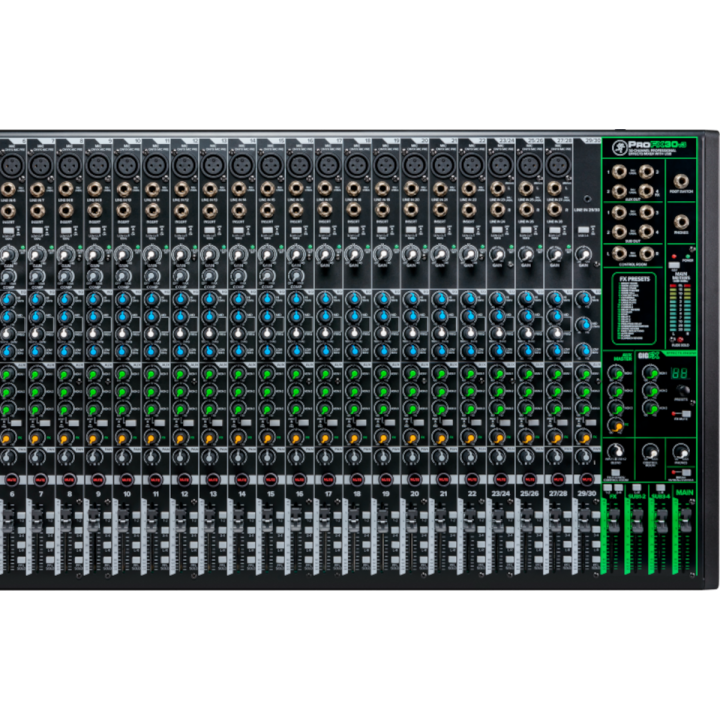The width and height of the screenshot is (720, 720).
Task: Click the Phones headphone jack
Action: point(681,222)
